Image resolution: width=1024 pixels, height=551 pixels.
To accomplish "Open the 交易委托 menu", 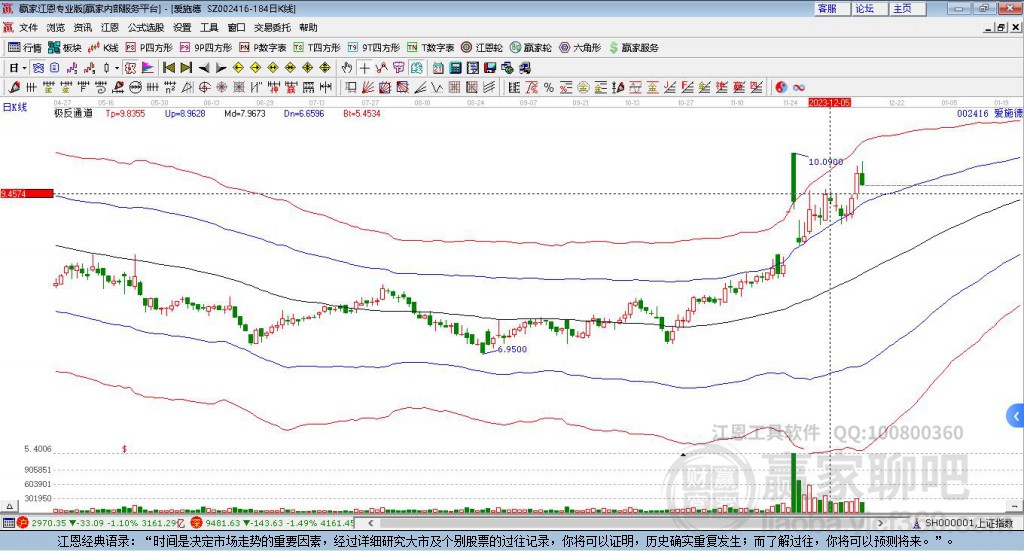I will click(x=272, y=27).
